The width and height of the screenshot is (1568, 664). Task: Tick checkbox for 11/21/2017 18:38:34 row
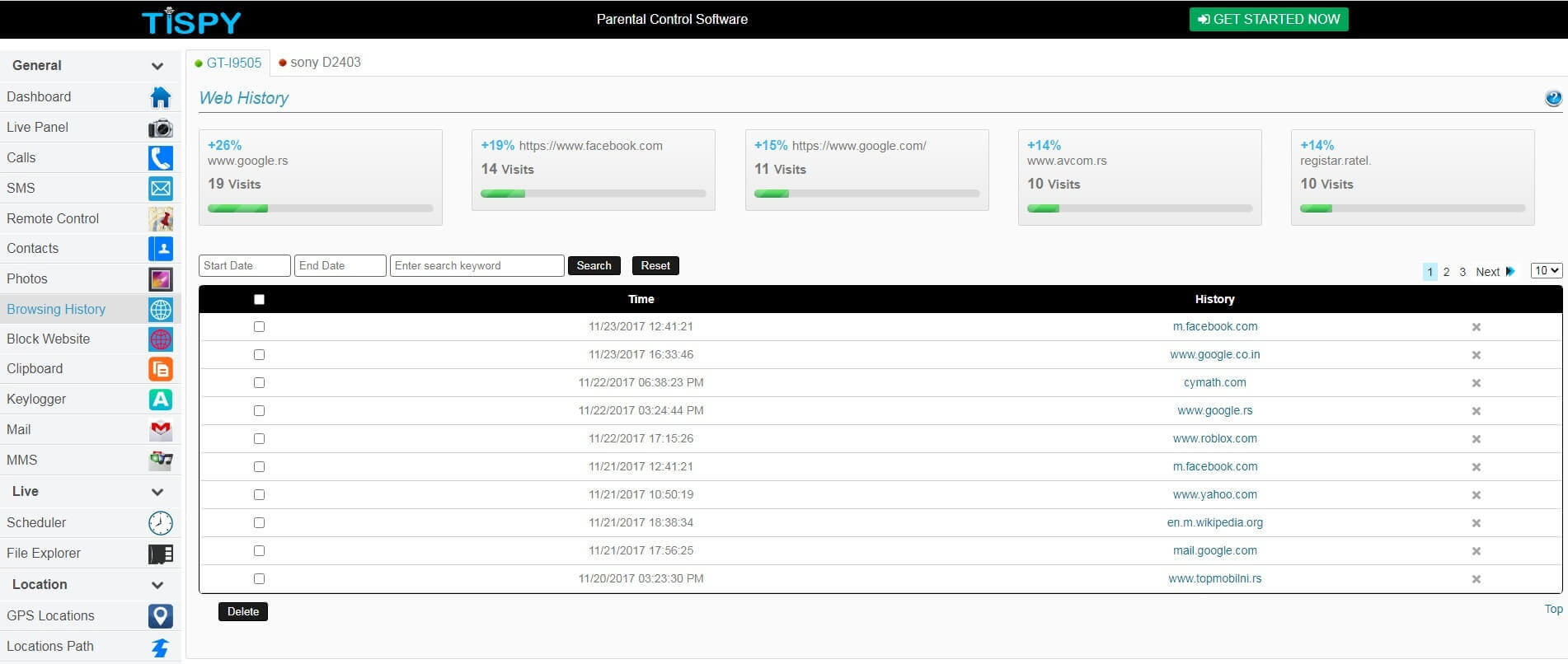pos(260,523)
